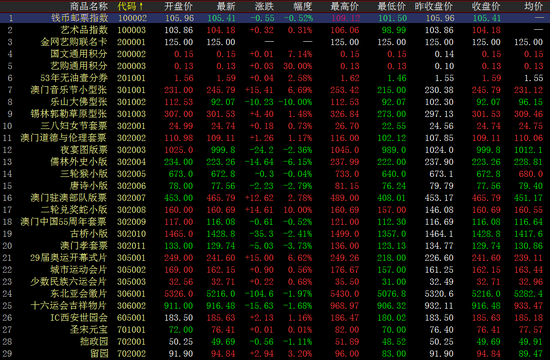Select 53年无油壹分券 row name
This screenshot has height=360, width=550.
pyautogui.click(x=74, y=78)
